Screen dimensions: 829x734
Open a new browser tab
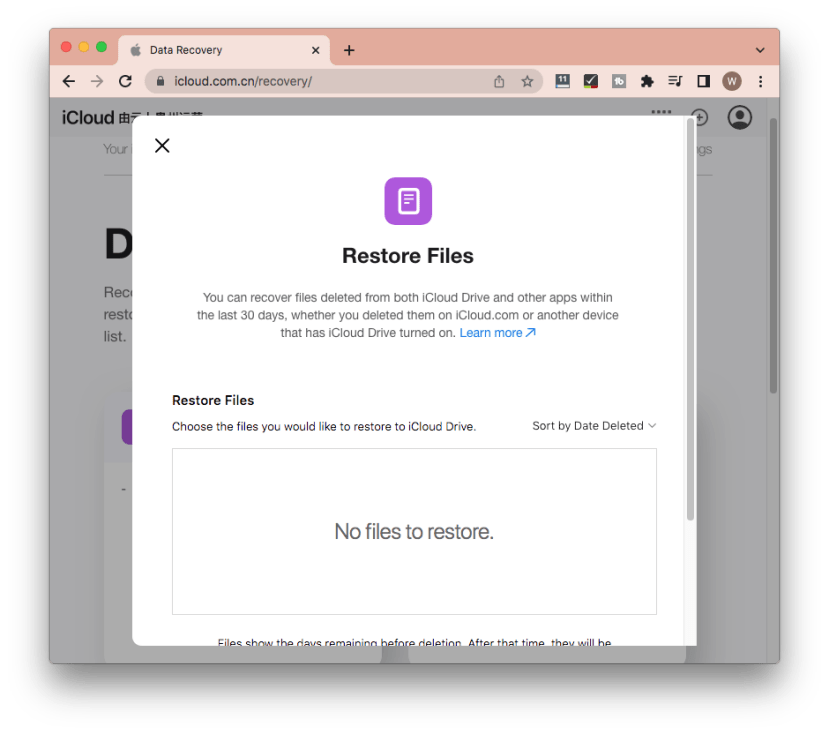[348, 49]
